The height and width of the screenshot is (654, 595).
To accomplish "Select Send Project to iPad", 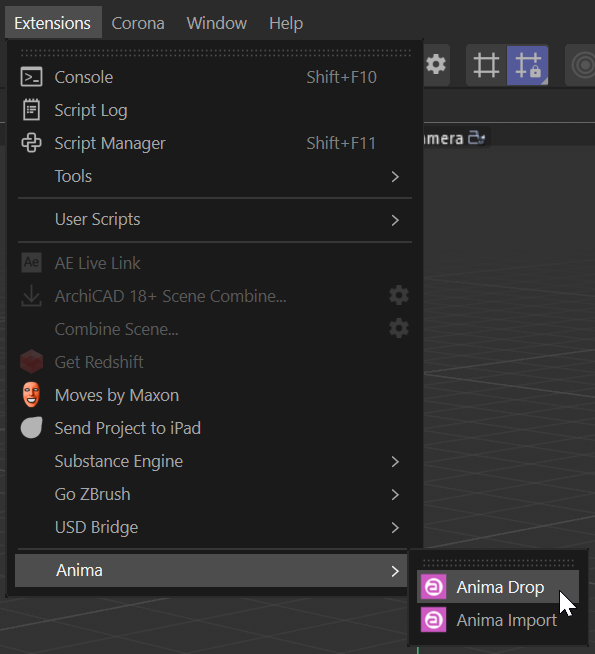I will (x=215, y=428).
